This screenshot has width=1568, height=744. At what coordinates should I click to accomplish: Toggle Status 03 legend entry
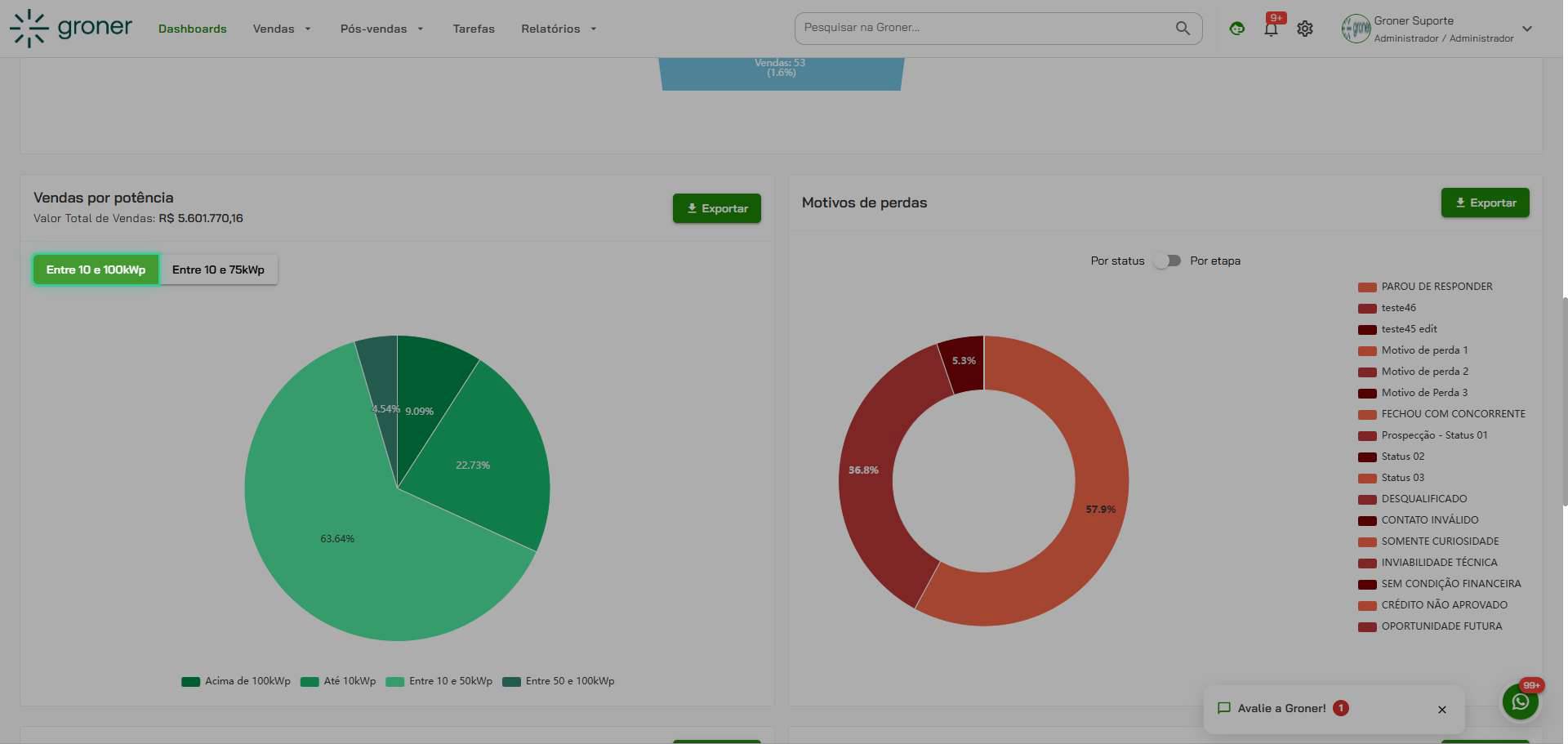click(x=1391, y=478)
